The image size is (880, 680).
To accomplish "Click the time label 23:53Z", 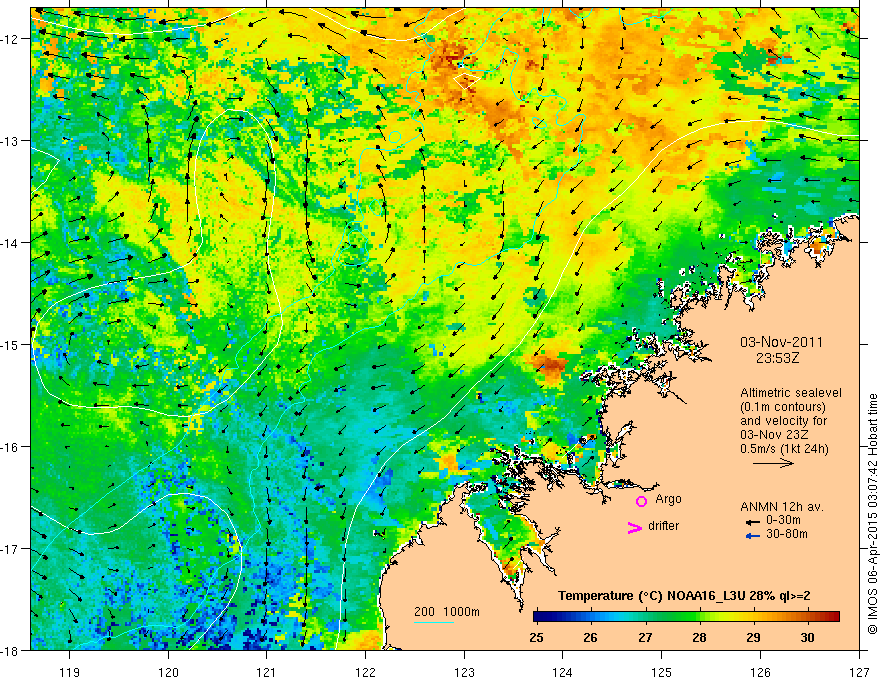I will [777, 358].
